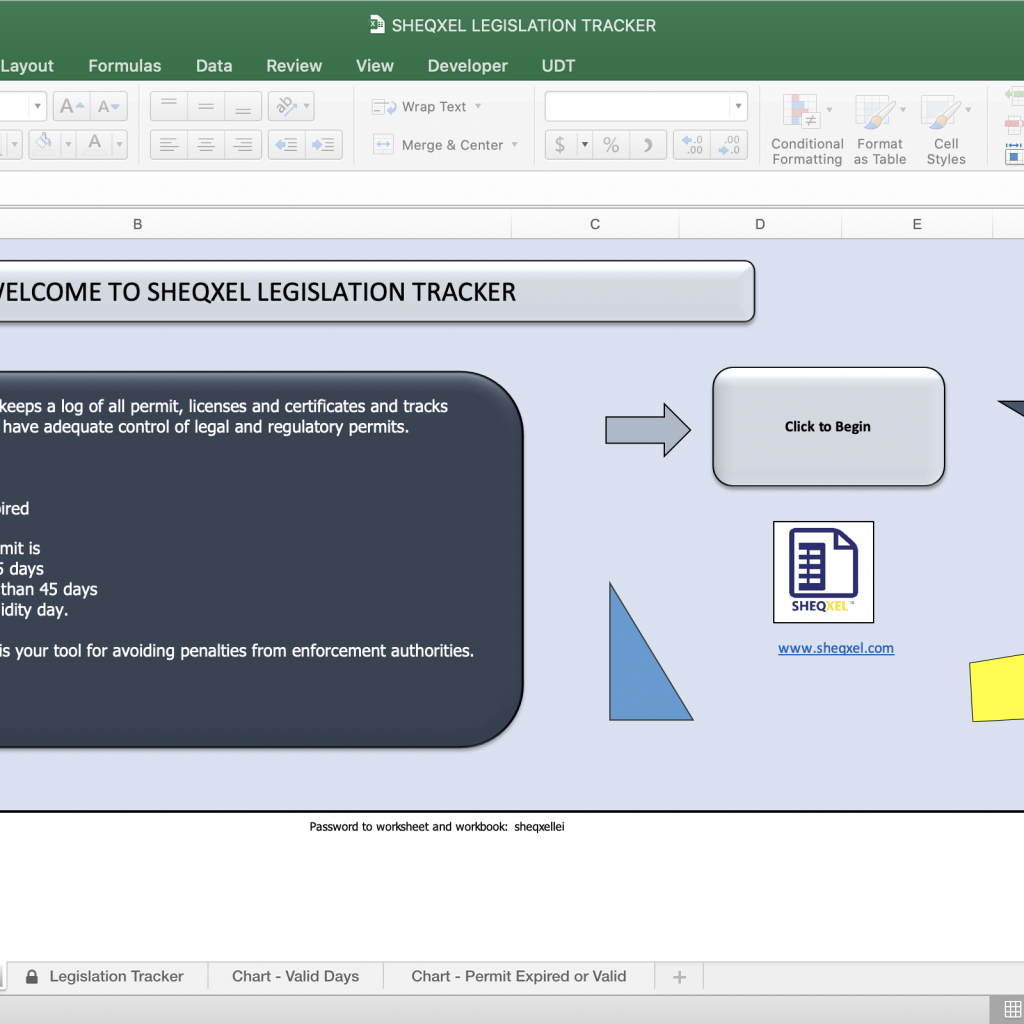Open Cell Styles gallery
The height and width of the screenshot is (1024, 1024).
pyautogui.click(x=945, y=129)
